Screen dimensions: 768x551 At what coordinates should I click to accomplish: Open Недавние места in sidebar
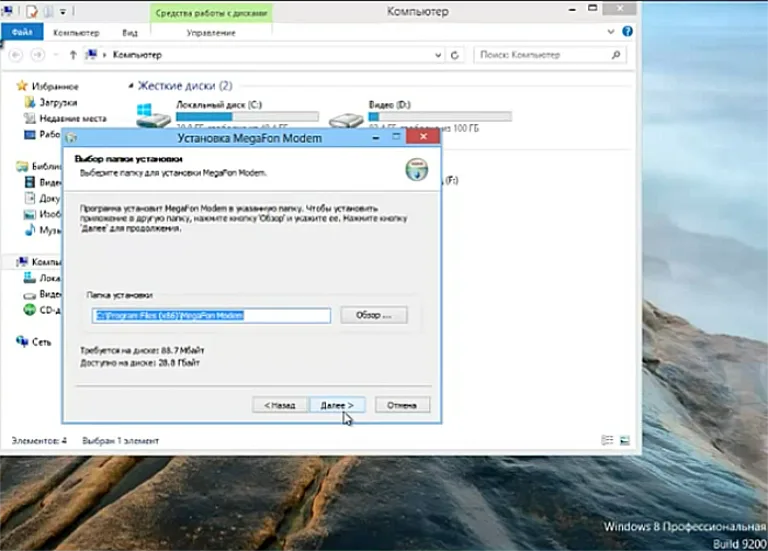[72, 119]
